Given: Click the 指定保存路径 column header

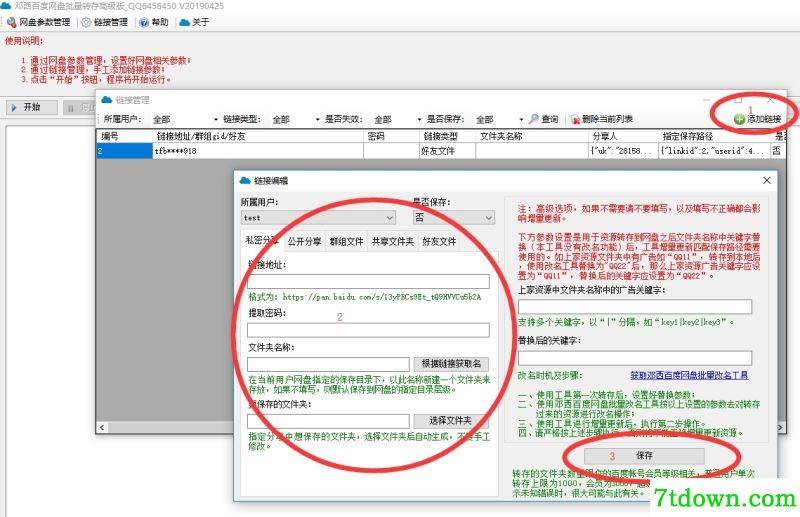Looking at the screenshot, I should 714,136.
